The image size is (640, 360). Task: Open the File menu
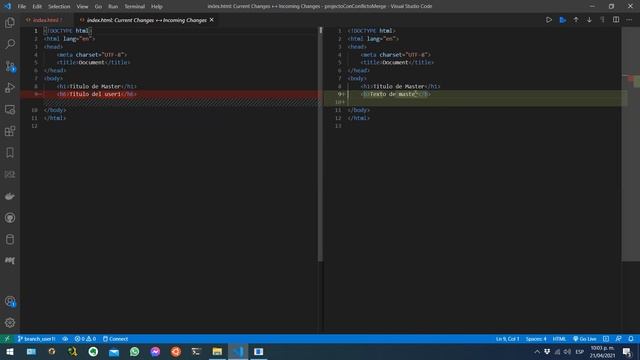pos(22,7)
